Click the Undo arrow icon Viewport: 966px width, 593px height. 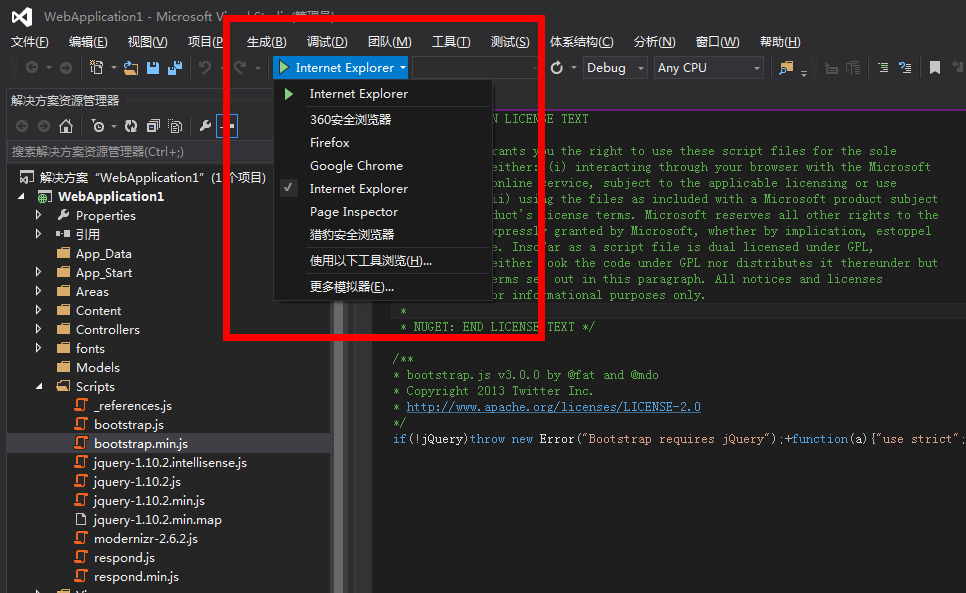(205, 68)
